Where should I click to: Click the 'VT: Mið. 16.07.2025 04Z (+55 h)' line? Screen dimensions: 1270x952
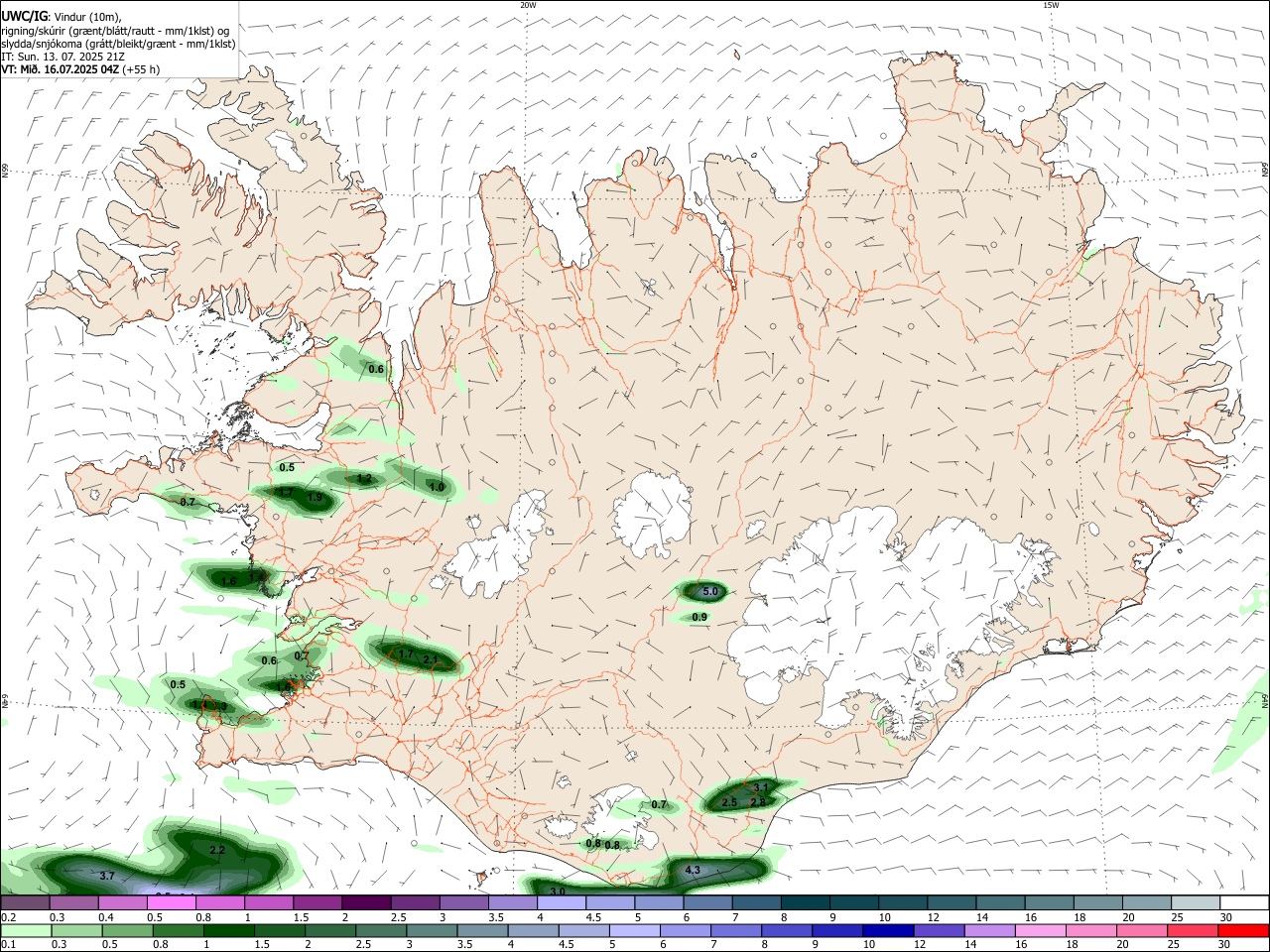click(x=79, y=69)
